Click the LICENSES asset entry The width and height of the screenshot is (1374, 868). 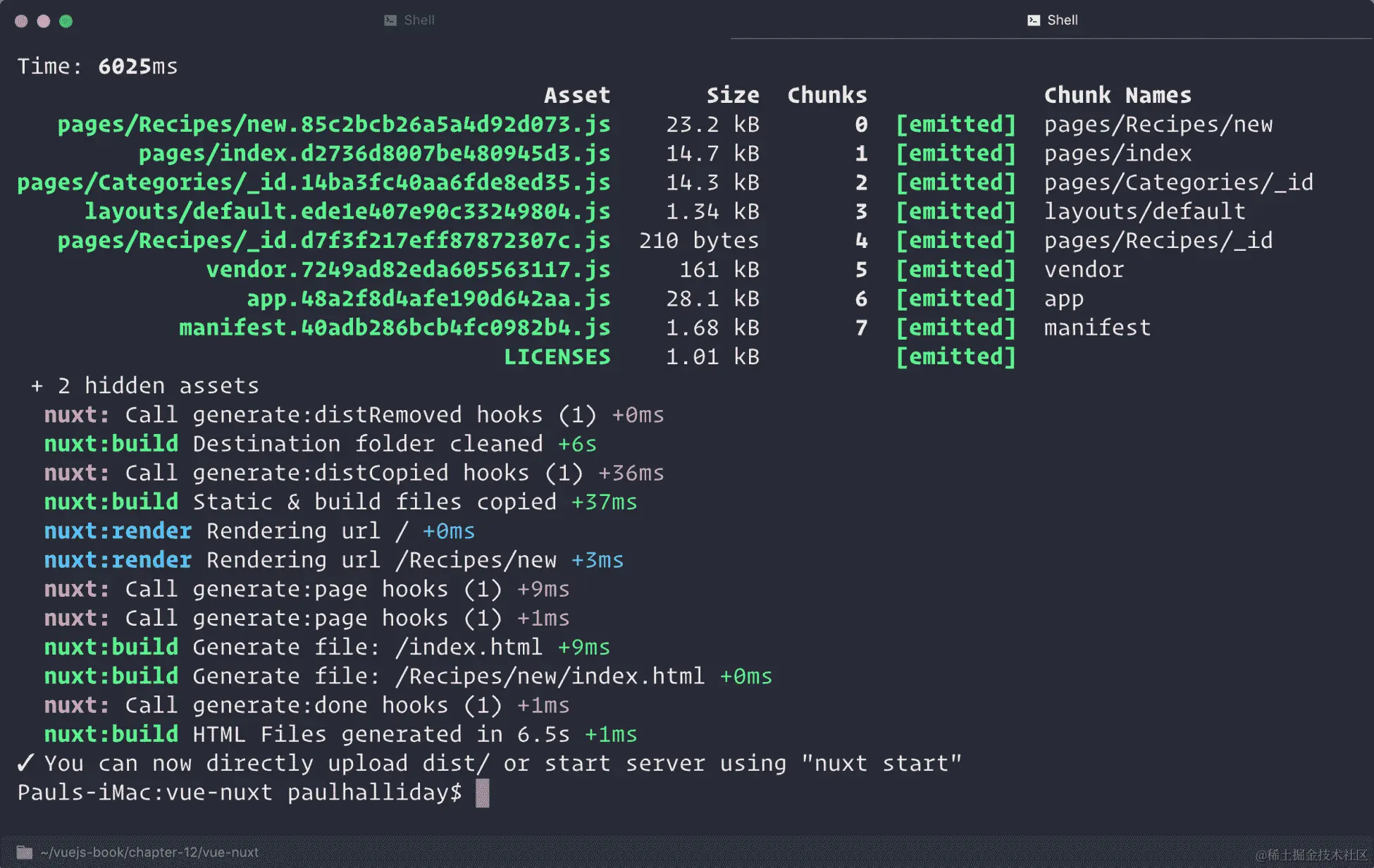click(557, 357)
